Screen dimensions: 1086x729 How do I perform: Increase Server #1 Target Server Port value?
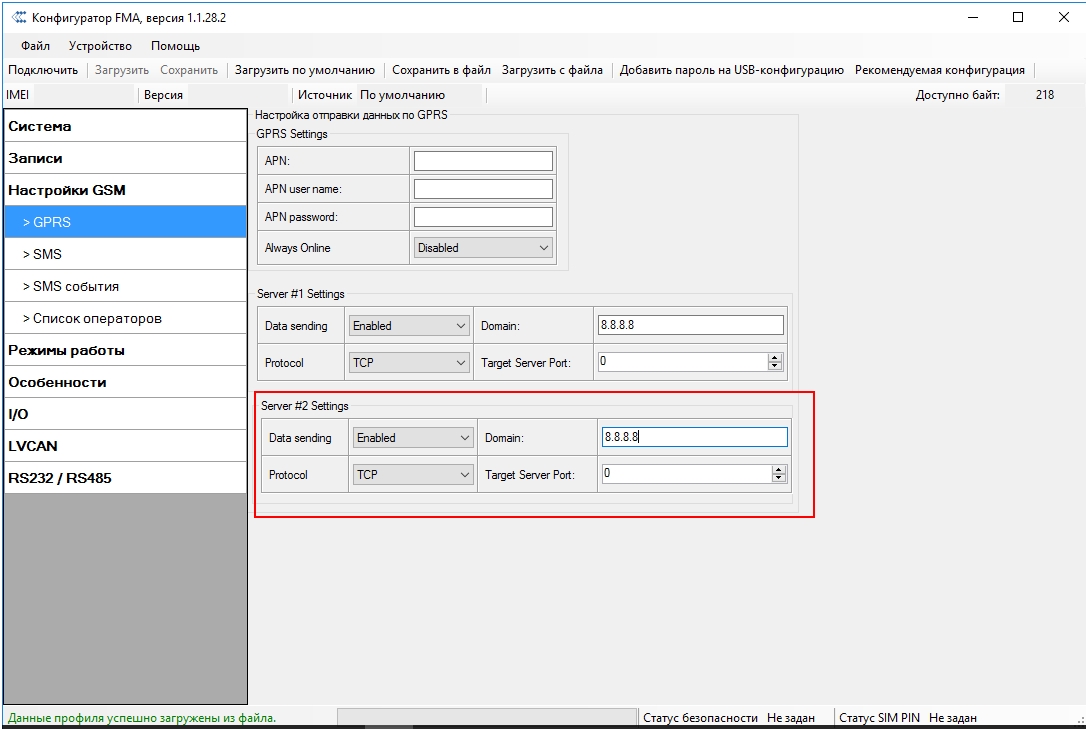point(775,358)
